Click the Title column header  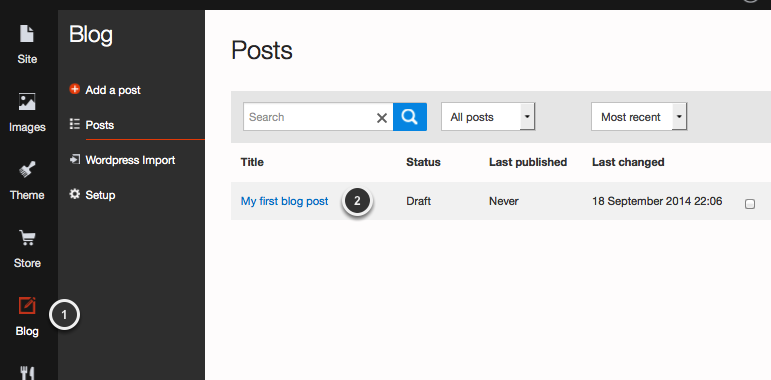252,162
